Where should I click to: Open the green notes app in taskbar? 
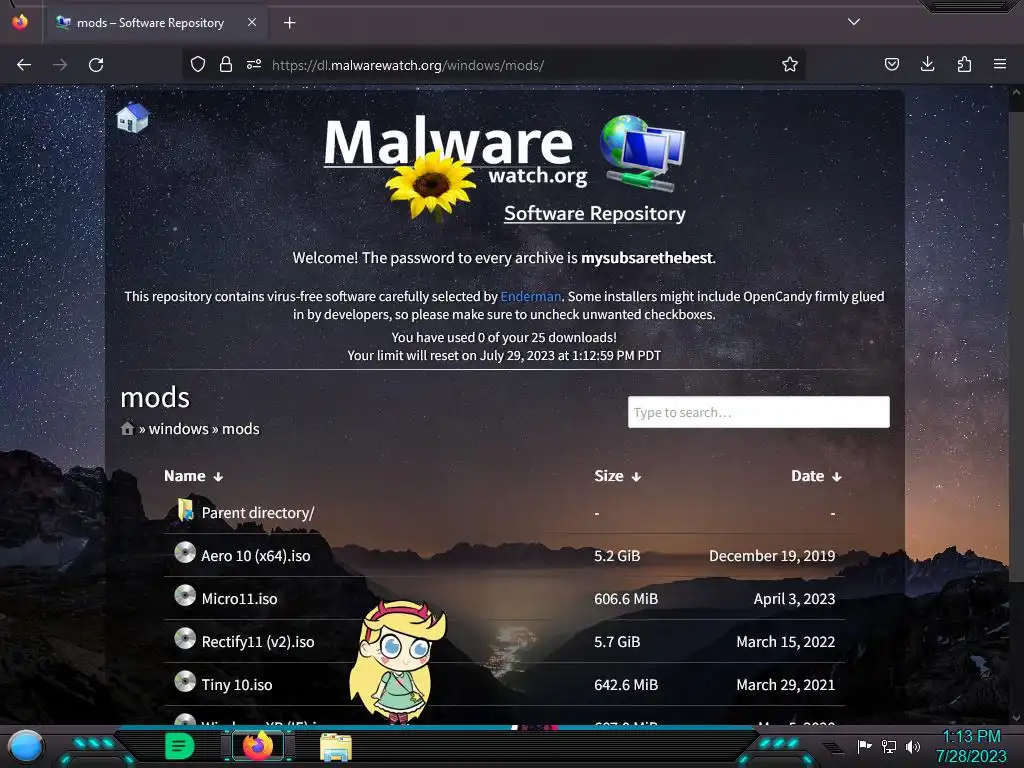click(x=180, y=746)
